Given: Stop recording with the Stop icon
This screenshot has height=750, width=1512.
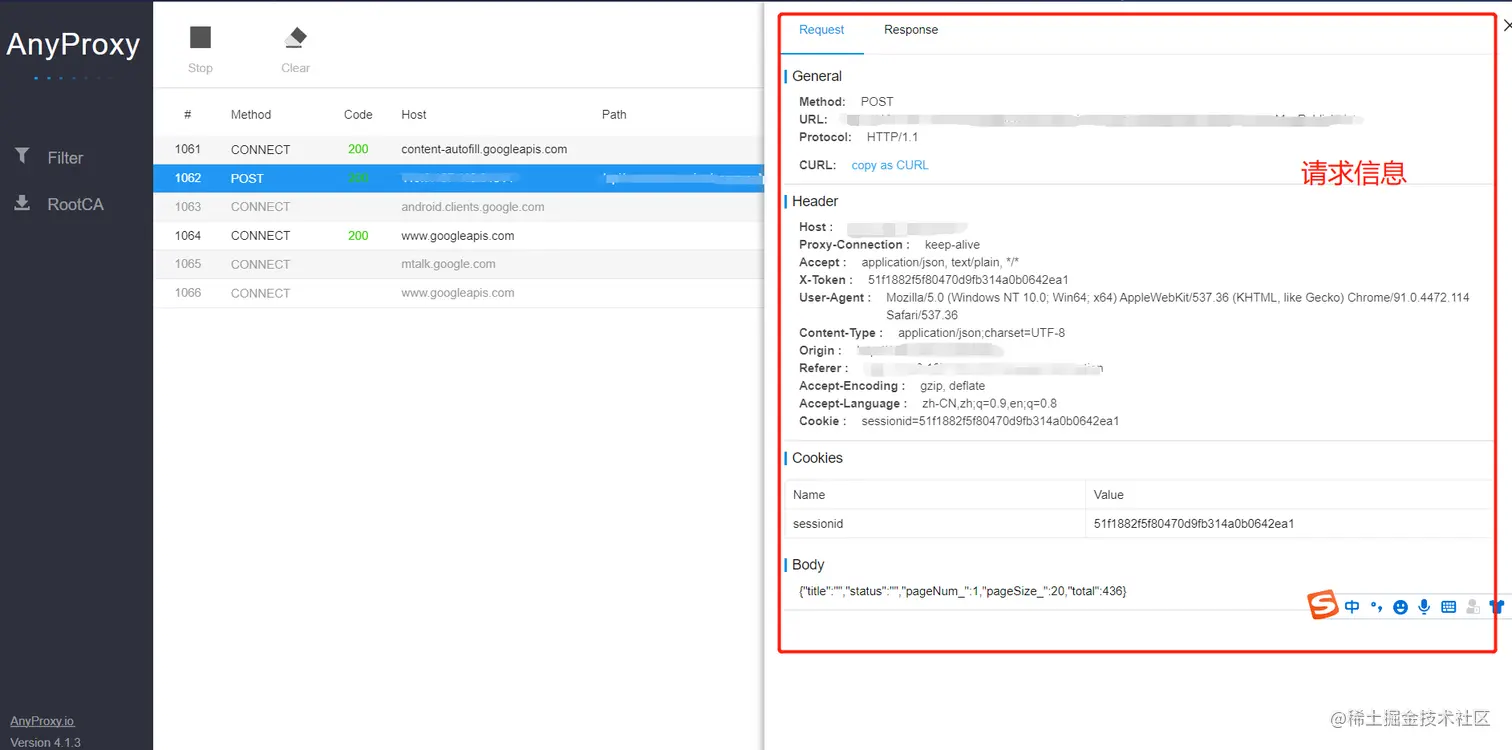Looking at the screenshot, I should pos(200,38).
